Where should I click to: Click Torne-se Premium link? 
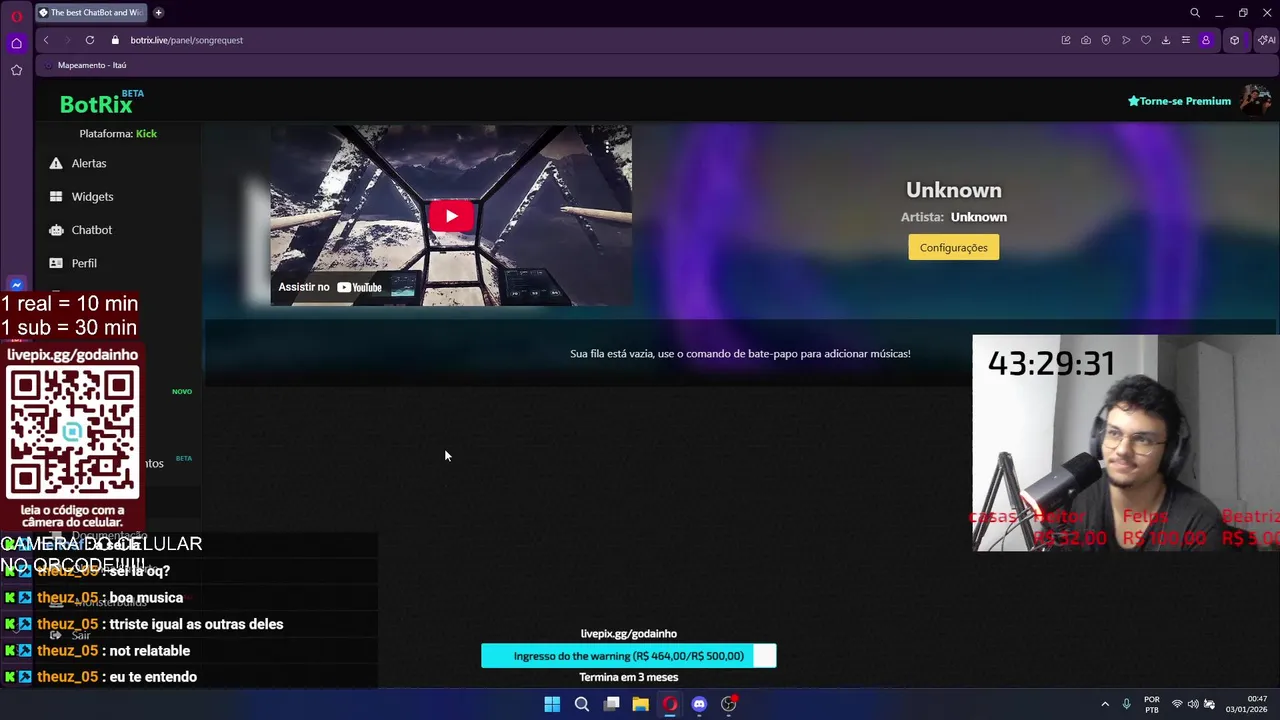click(1179, 101)
